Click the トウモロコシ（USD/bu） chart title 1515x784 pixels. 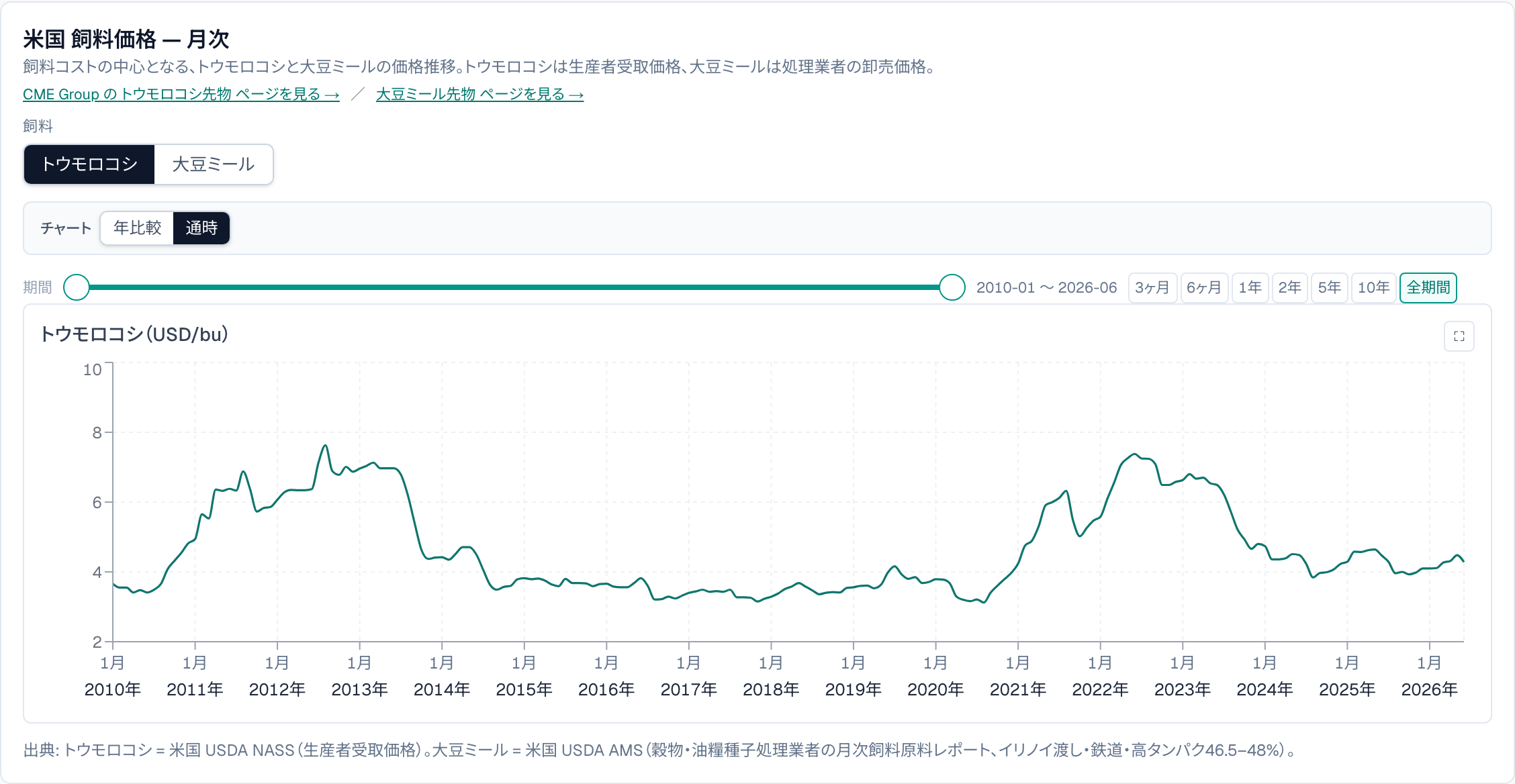point(134,334)
